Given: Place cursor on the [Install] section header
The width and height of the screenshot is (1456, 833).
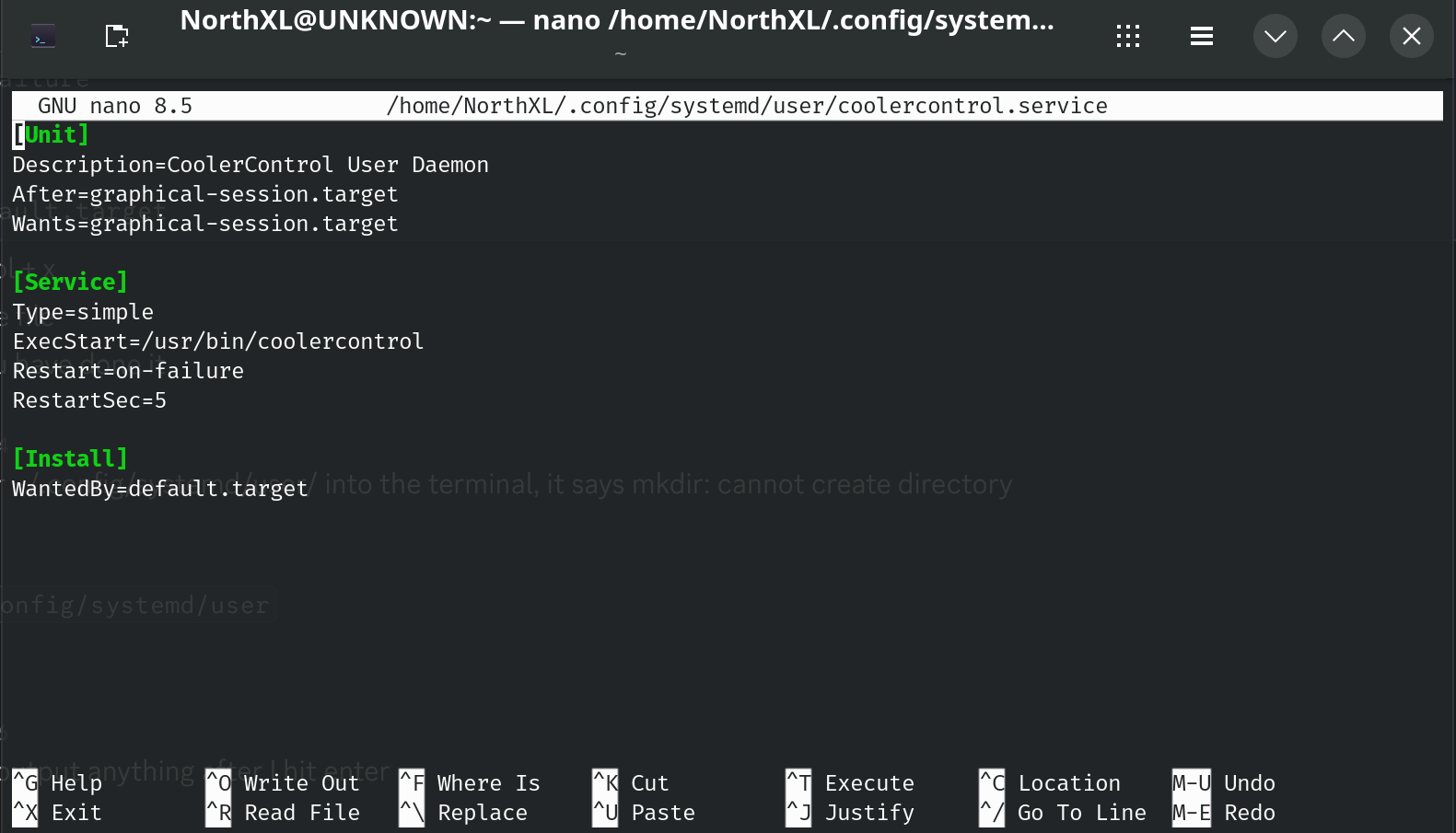Looking at the screenshot, I should click(x=70, y=459).
